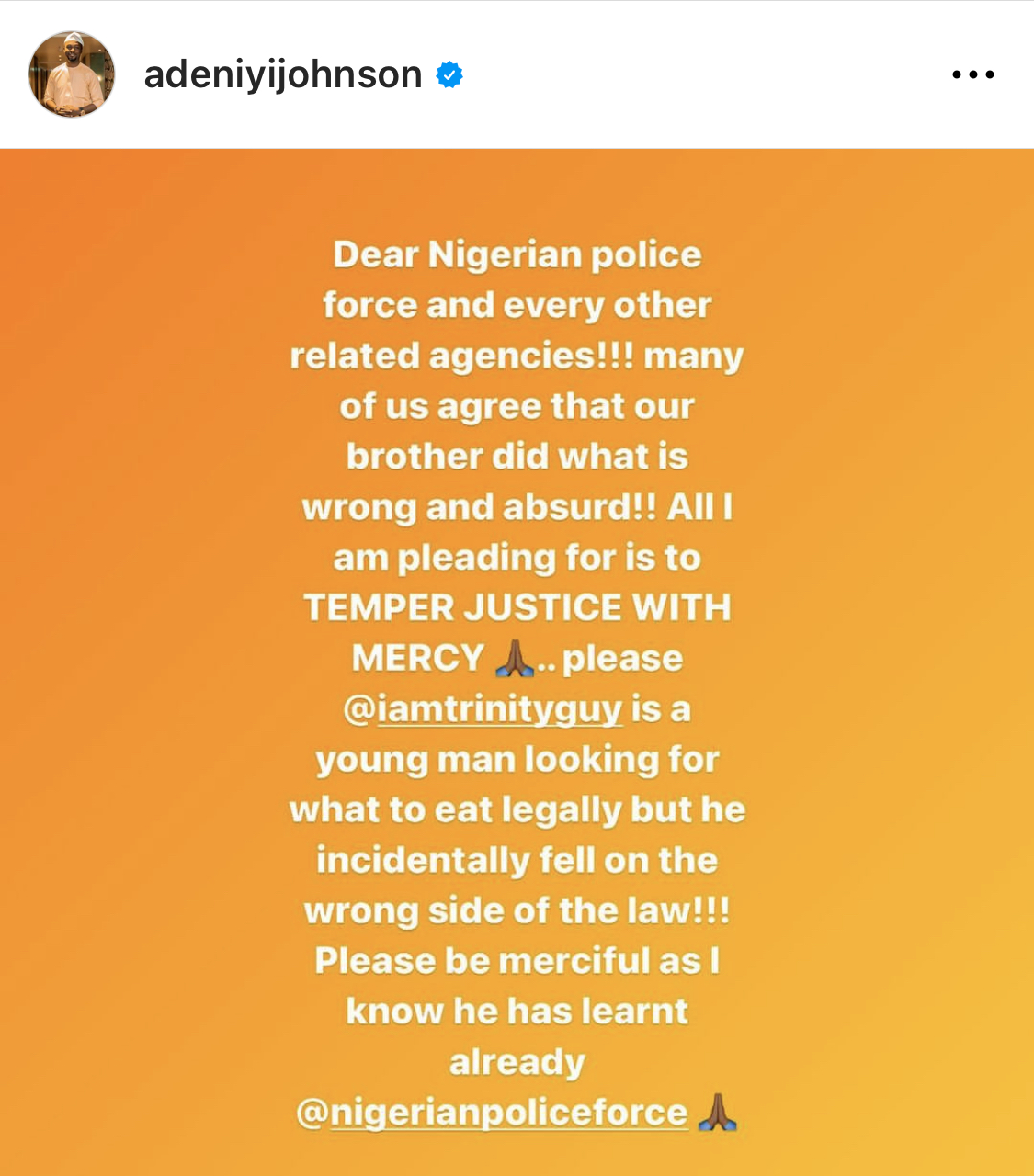Tap the praying hands emoji after MERCY

tap(514, 658)
